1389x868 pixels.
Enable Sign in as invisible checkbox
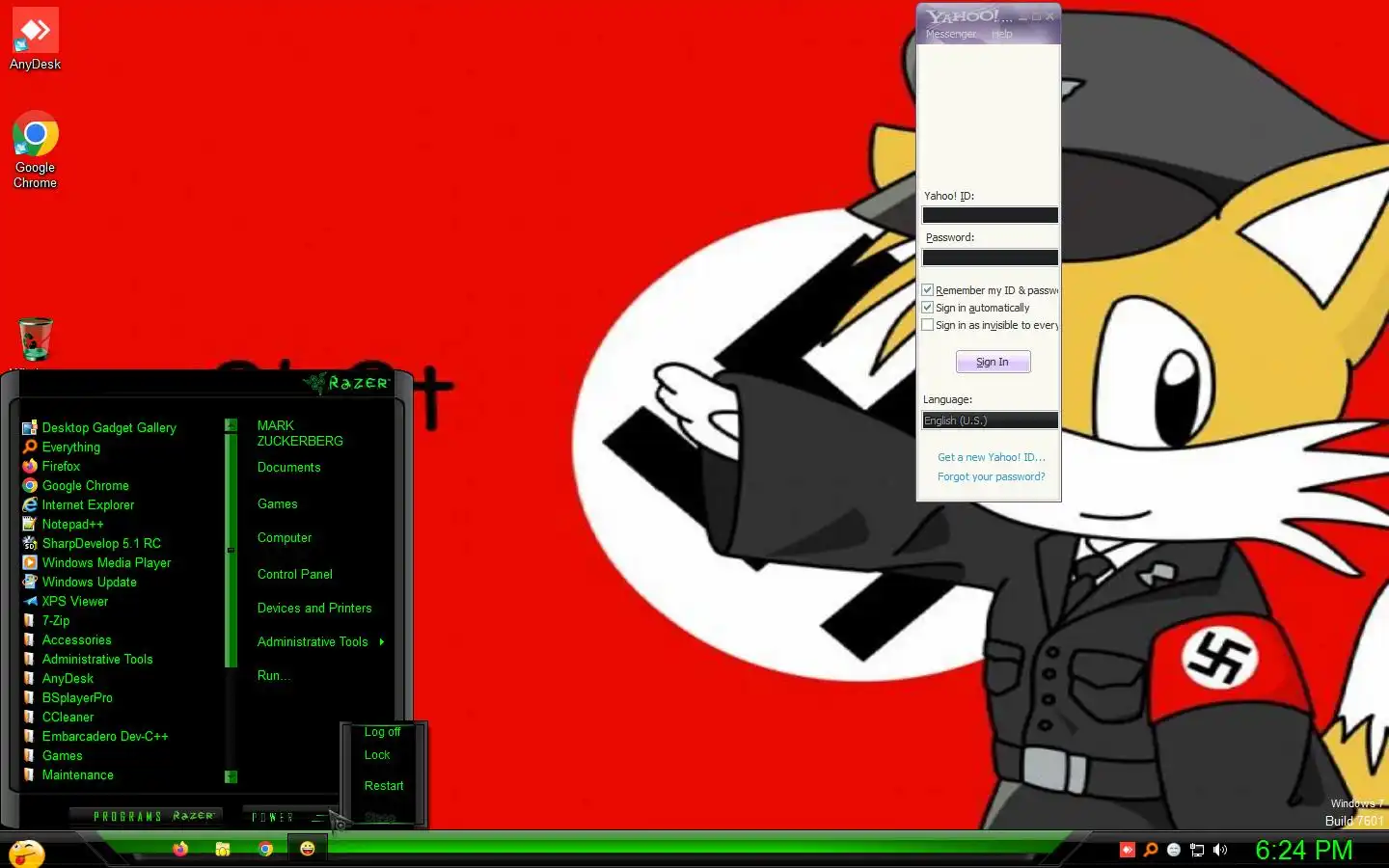(927, 324)
